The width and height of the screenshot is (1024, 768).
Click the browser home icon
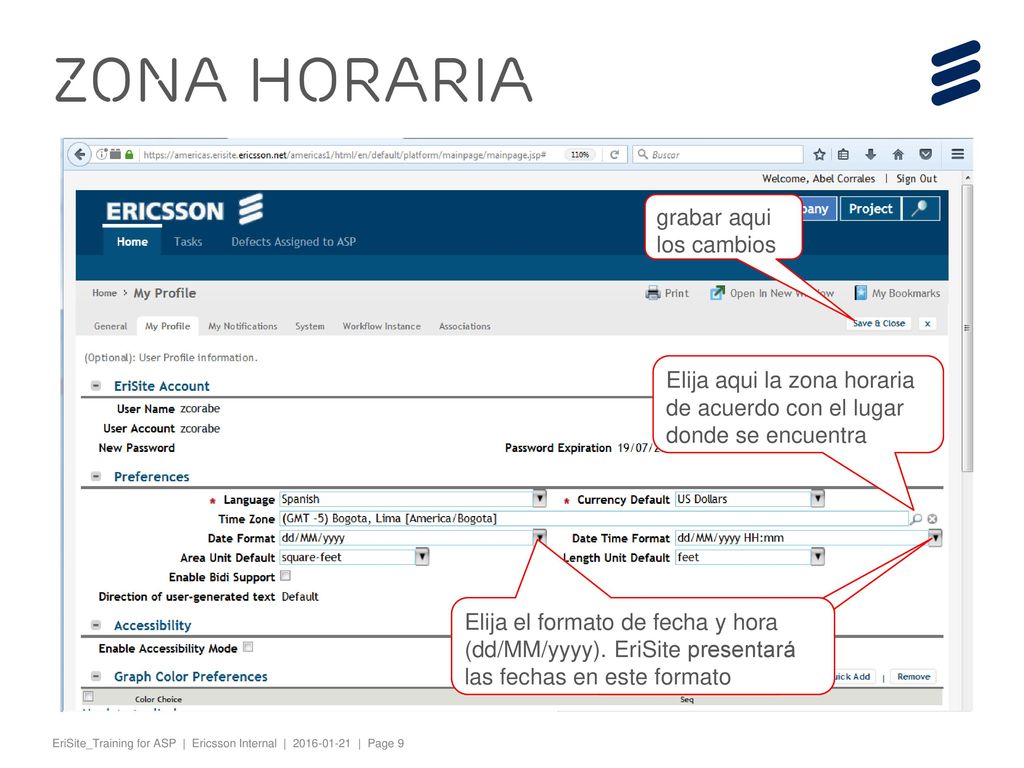(x=898, y=155)
